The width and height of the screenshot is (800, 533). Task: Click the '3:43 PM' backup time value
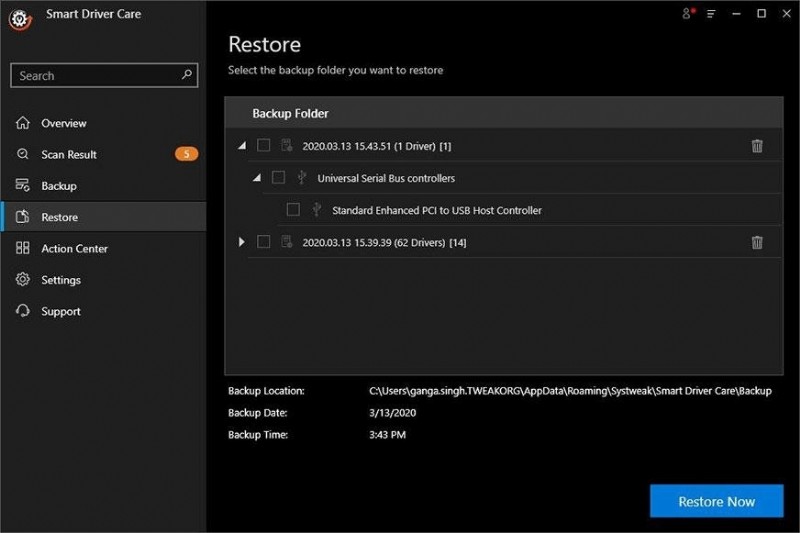pyautogui.click(x=387, y=435)
